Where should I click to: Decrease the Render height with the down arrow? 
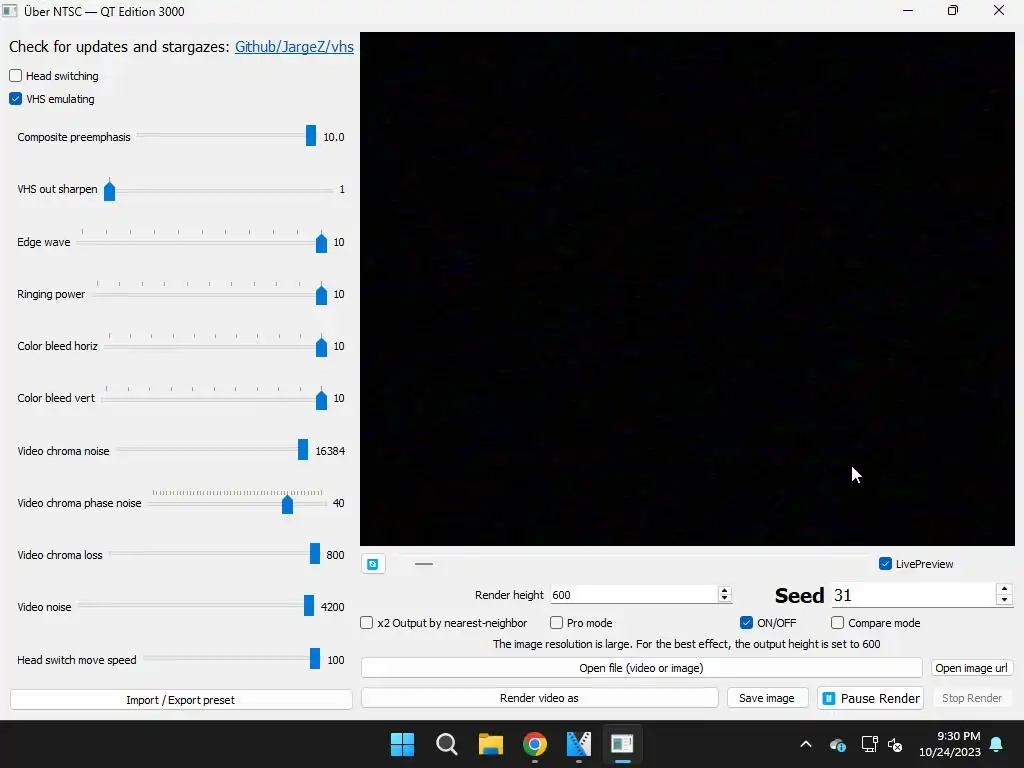click(724, 599)
